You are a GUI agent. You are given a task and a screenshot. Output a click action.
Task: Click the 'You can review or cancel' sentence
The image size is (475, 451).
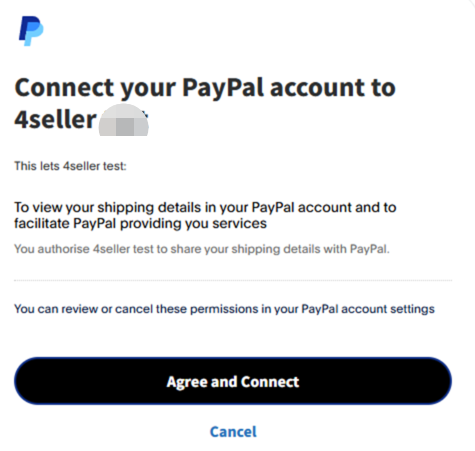tap(224, 309)
